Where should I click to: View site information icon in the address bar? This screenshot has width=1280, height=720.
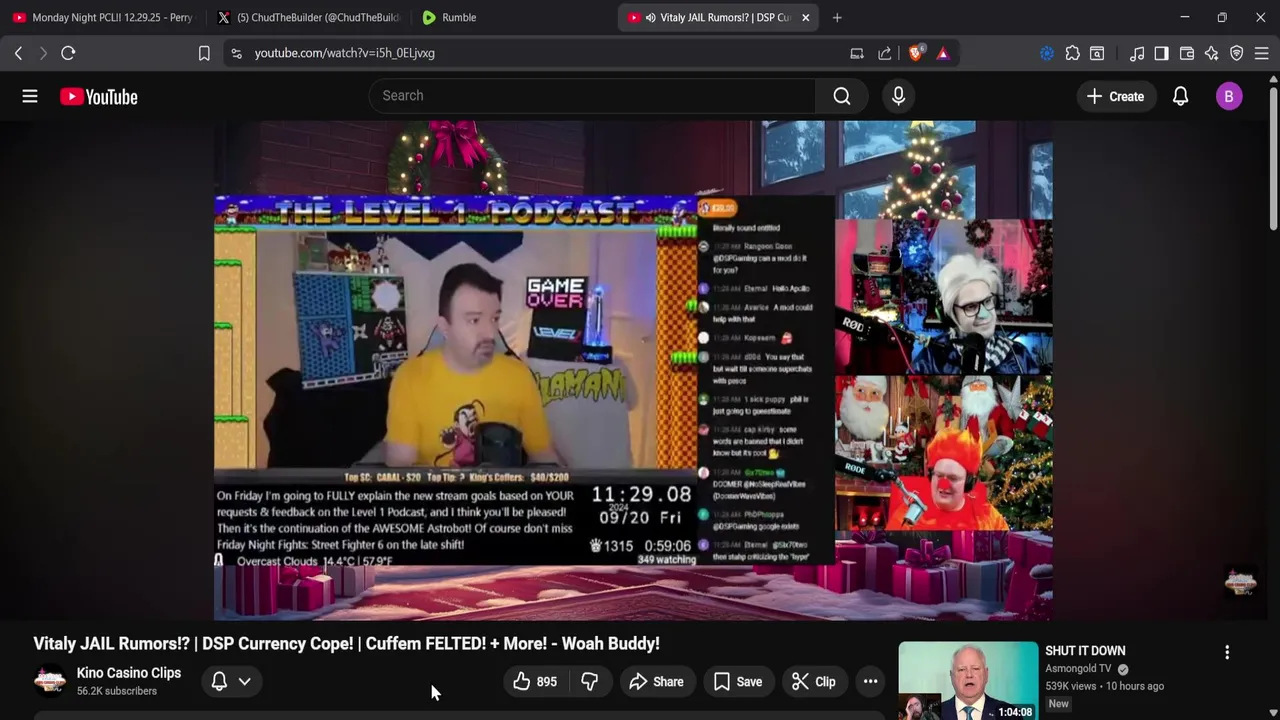coord(236,53)
